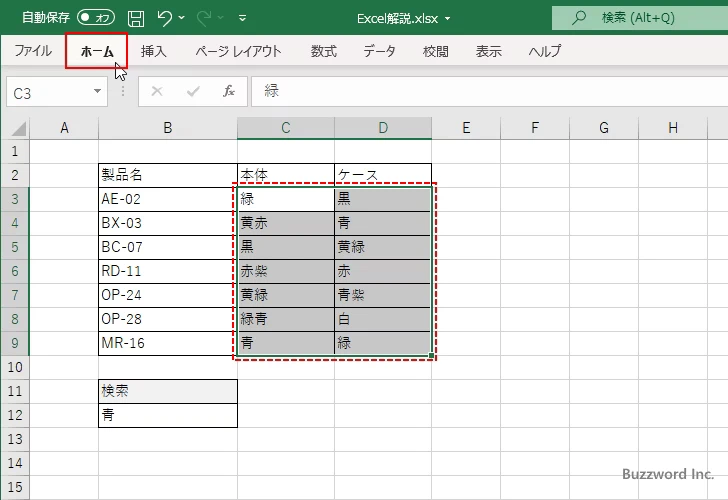Click the magnifier icon in search box
The height and width of the screenshot is (500, 728).
578,17
